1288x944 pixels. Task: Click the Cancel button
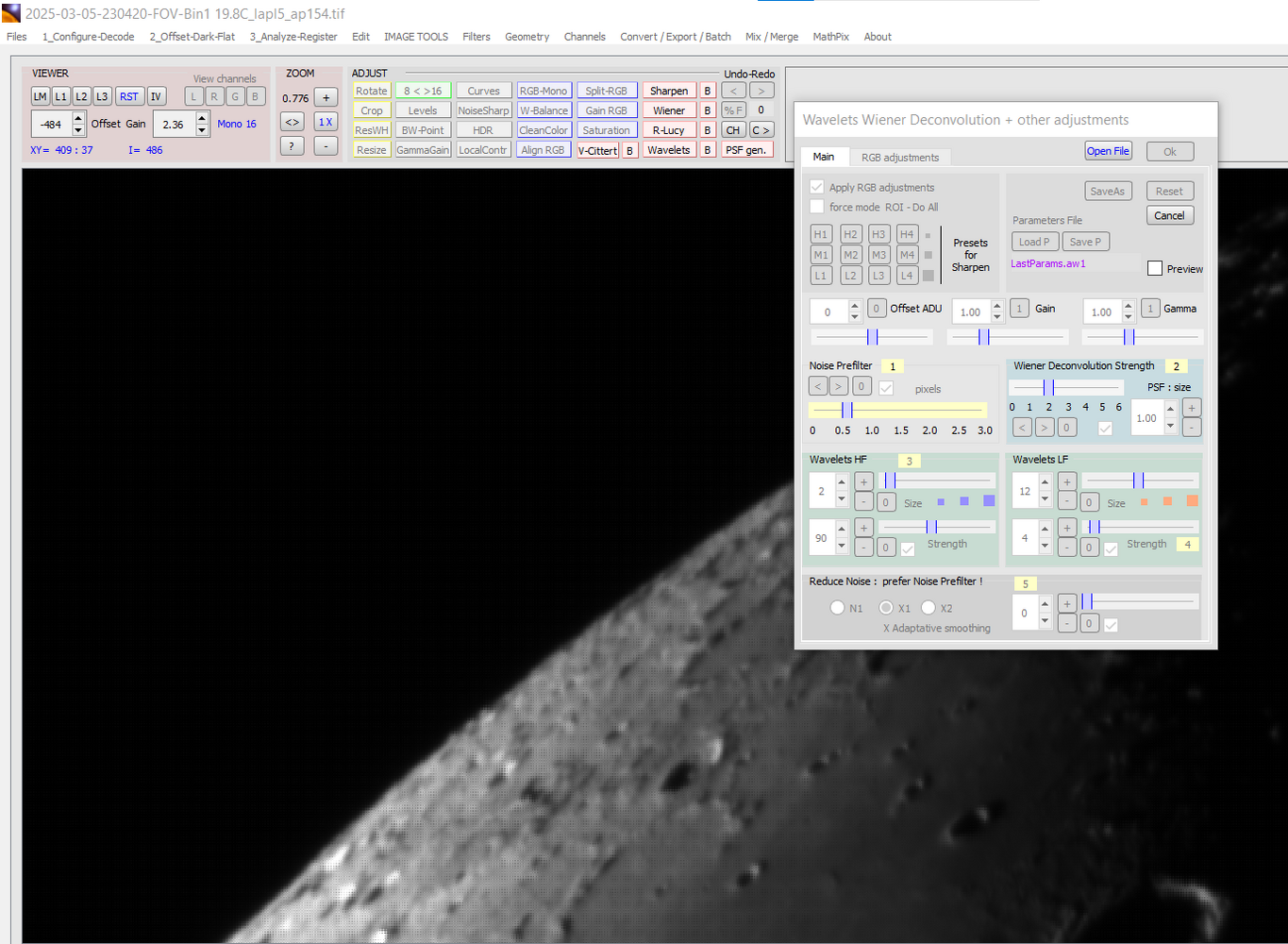coord(1169,215)
